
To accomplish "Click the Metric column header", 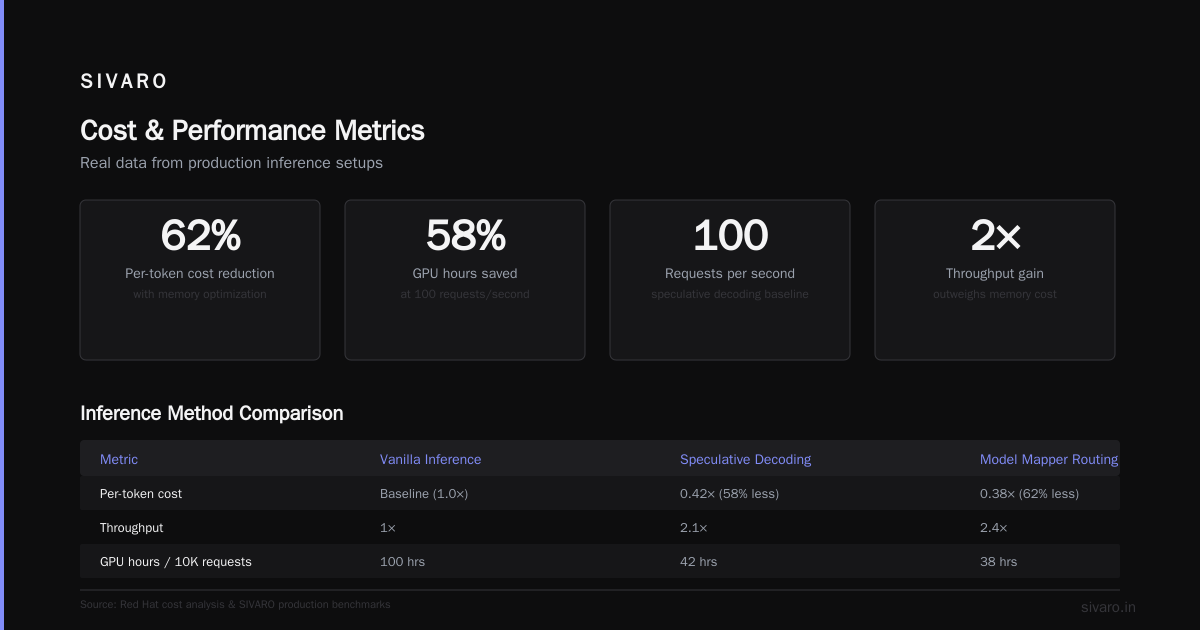I will point(119,459).
